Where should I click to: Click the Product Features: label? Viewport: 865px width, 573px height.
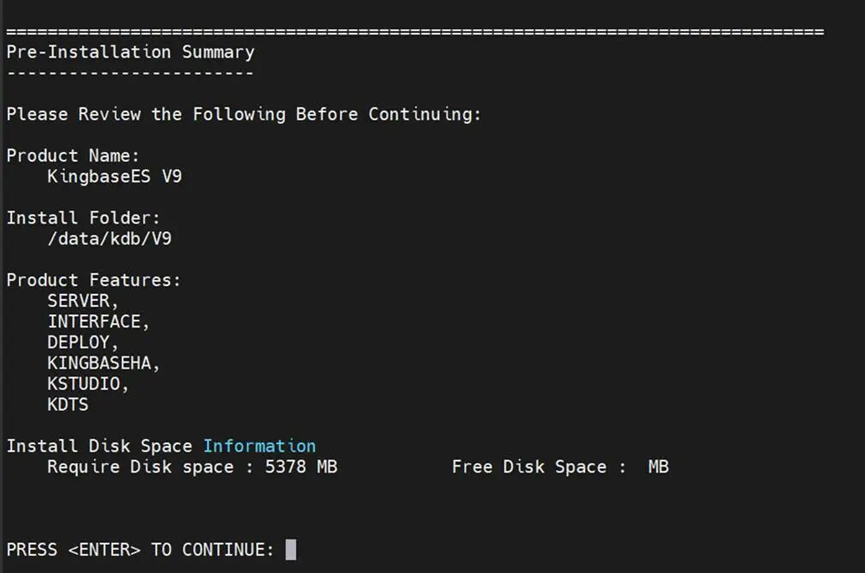point(93,281)
